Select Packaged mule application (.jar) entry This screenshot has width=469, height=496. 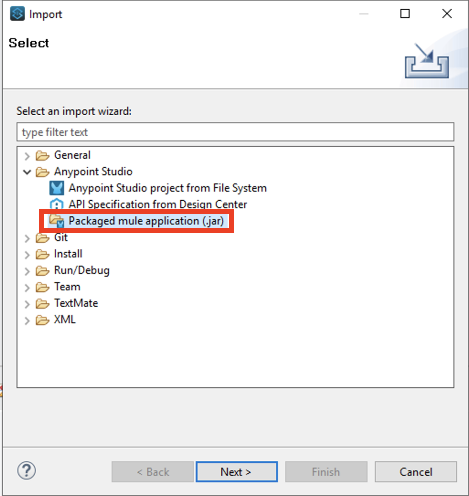146,221
